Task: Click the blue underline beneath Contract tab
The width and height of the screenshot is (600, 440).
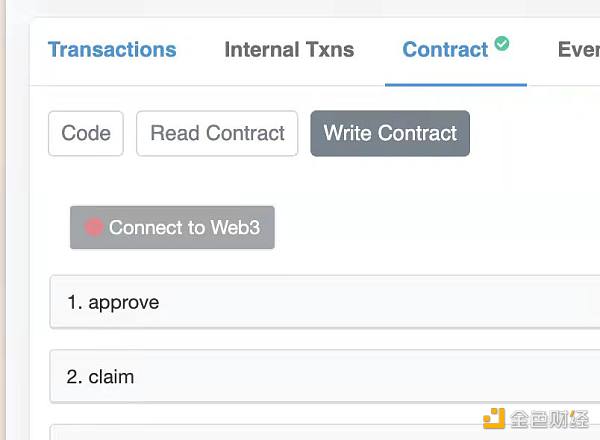Action: (455, 85)
